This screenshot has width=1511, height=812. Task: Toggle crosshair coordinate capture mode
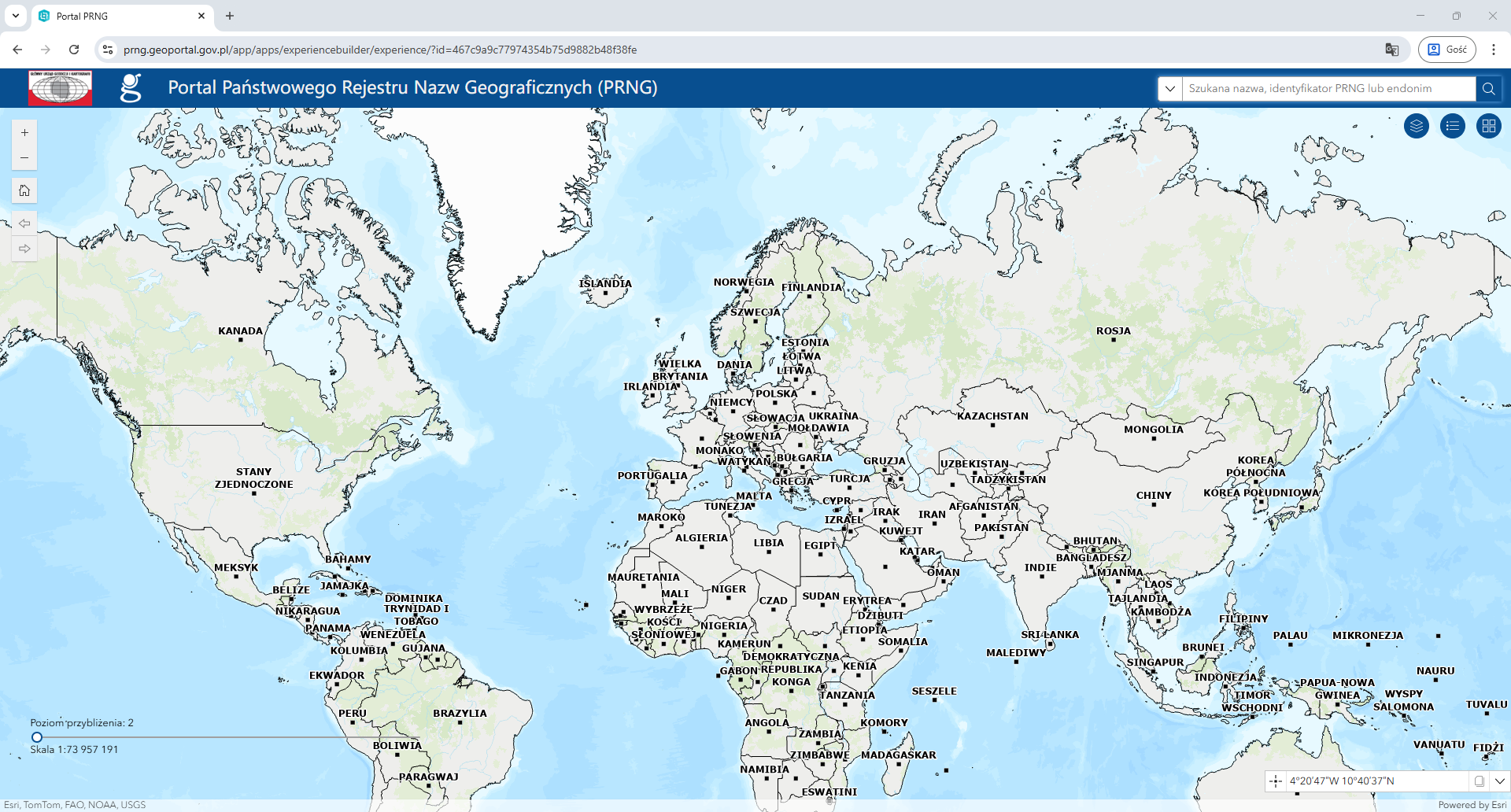1275,781
